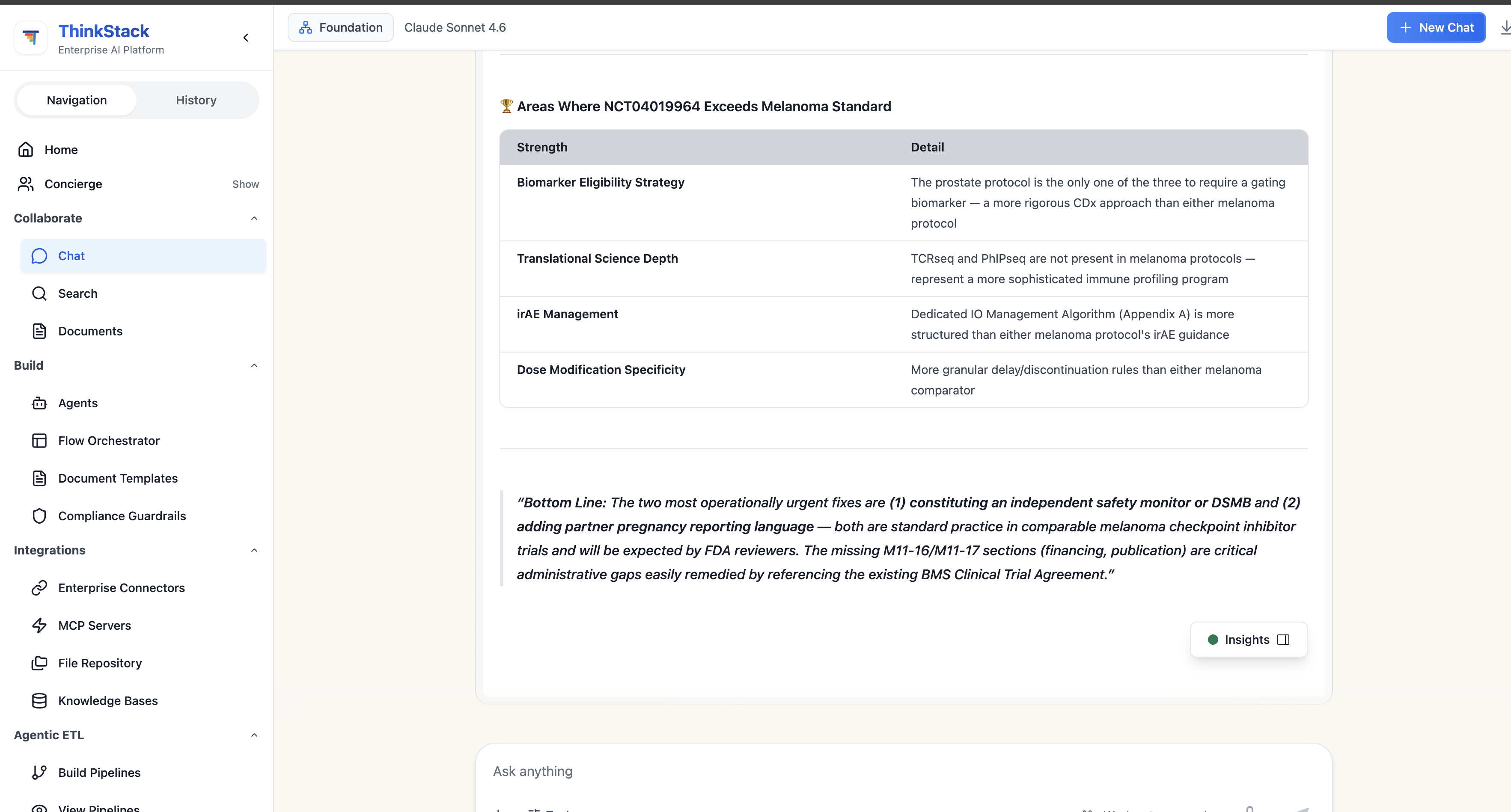The image size is (1511, 812).
Task: Click the Detail column header
Action: point(928,147)
